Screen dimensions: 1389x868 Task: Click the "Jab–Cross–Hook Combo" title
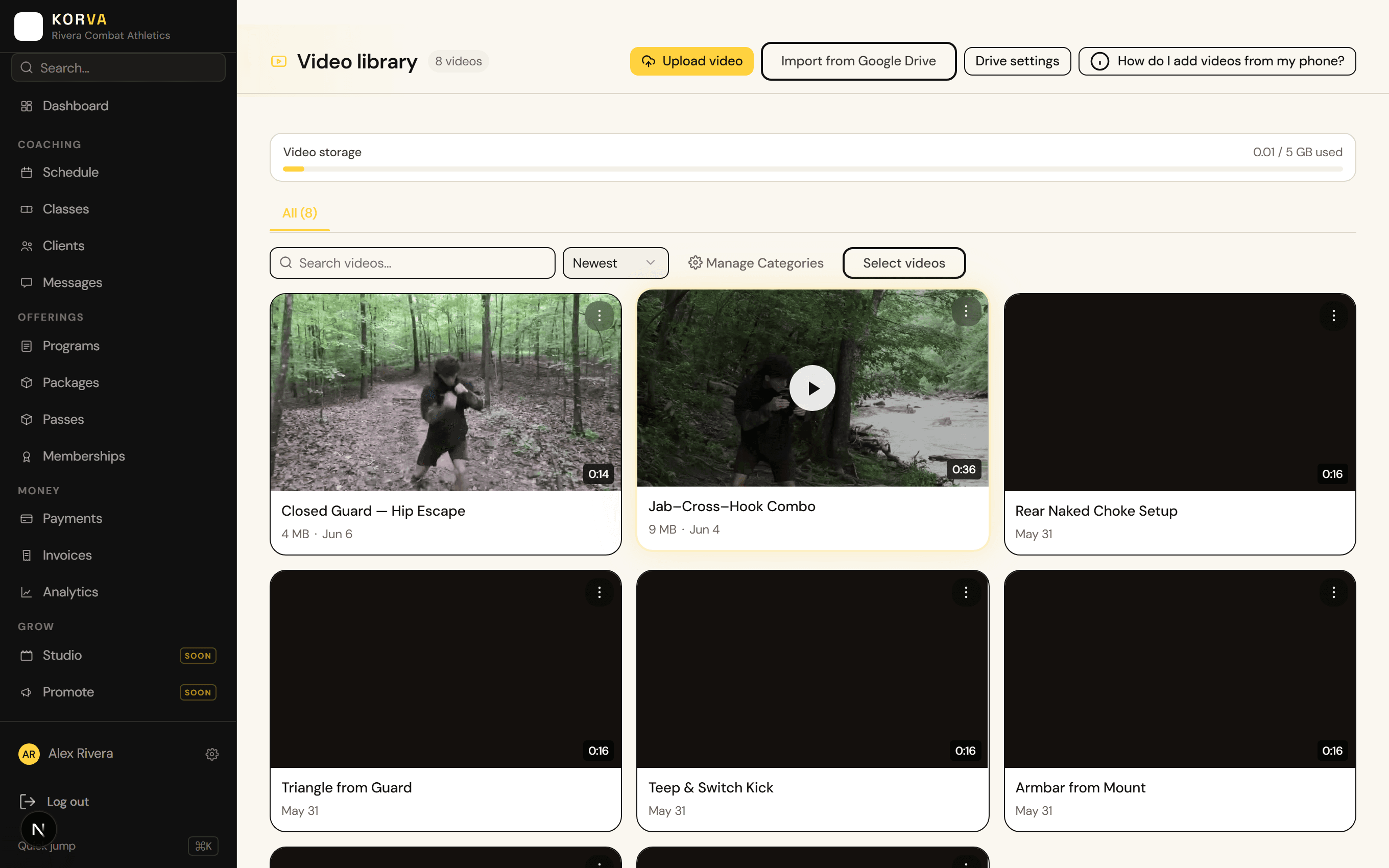[x=731, y=507]
